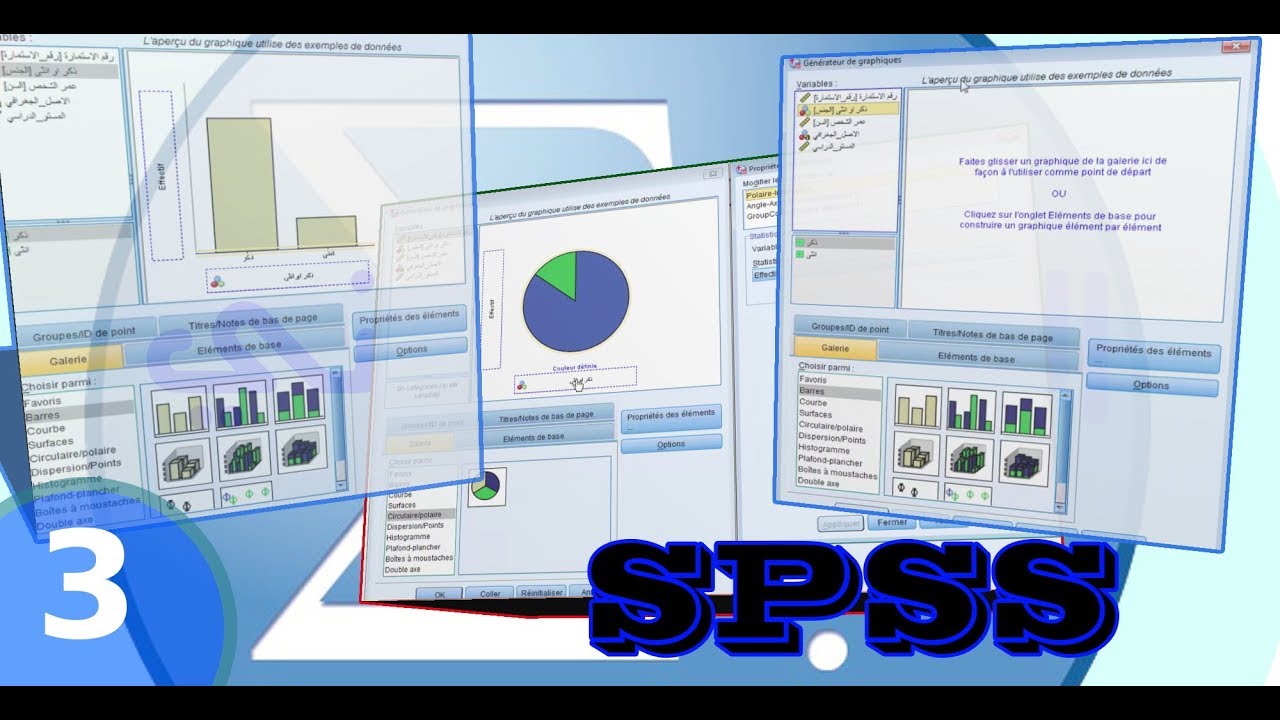Open Eléments de base tab in pie-chart window
The image size is (1280, 720).
pos(546,437)
